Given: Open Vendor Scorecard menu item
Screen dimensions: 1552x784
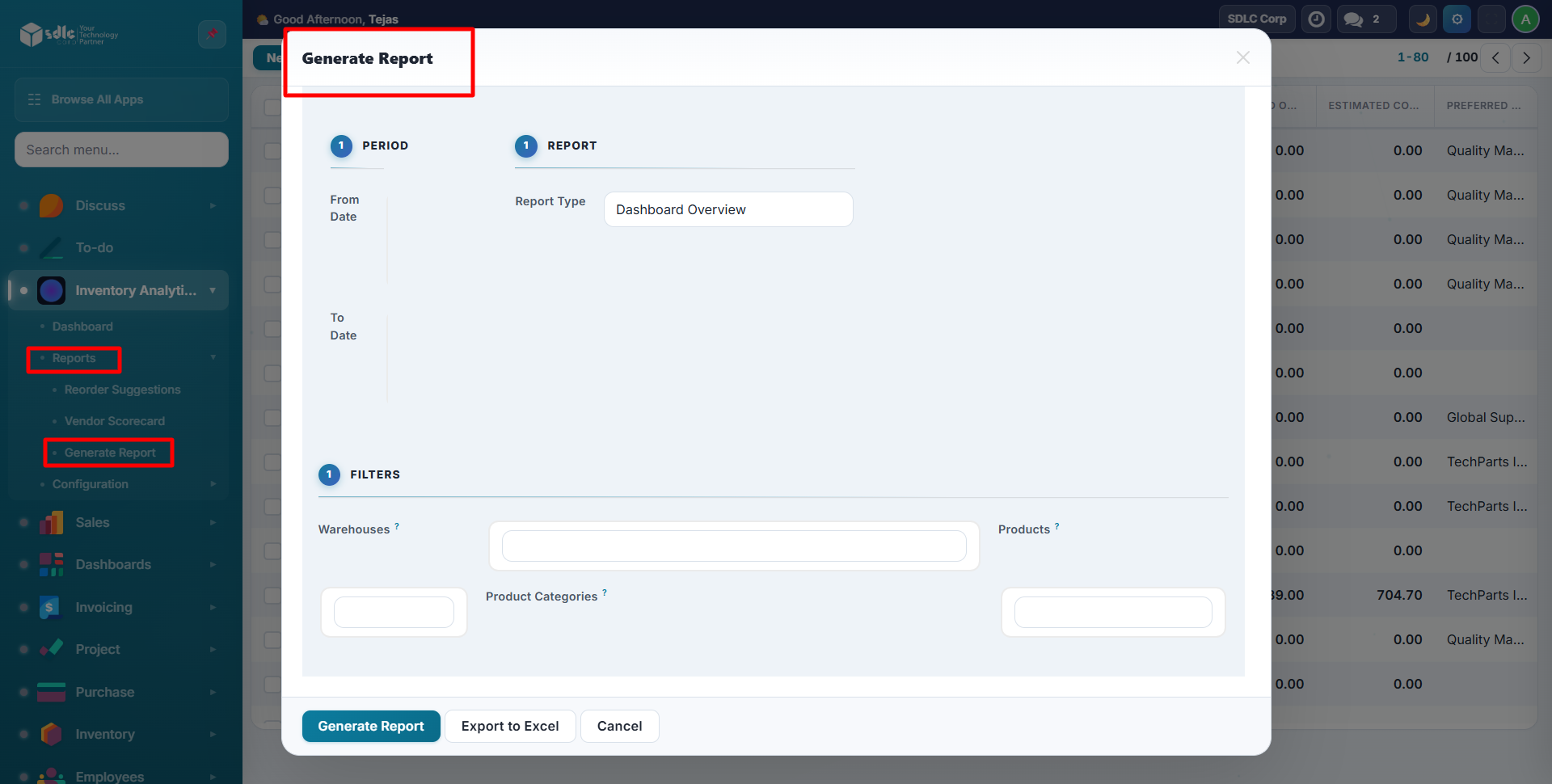Looking at the screenshot, I should pyautogui.click(x=114, y=421).
